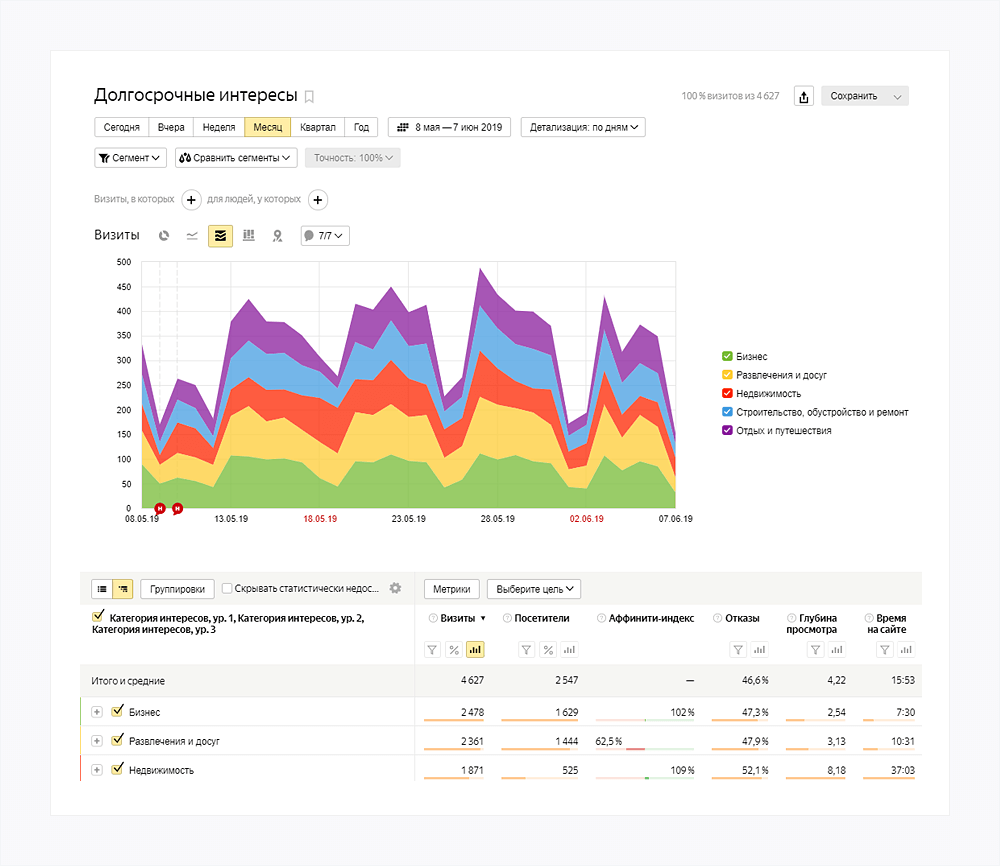This screenshot has width=1000, height=866.
Task: Open the Сравнить сегменты dropdown
Action: click(236, 157)
